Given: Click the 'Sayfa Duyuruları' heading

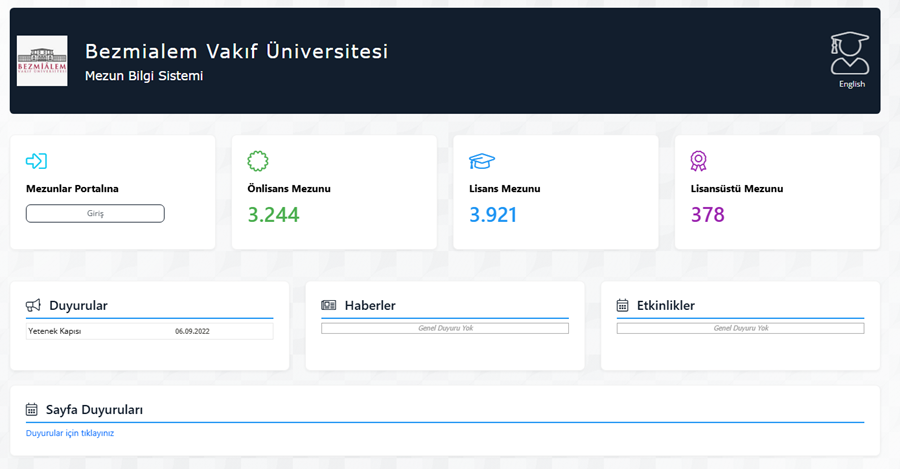Looking at the screenshot, I should coord(95,410).
